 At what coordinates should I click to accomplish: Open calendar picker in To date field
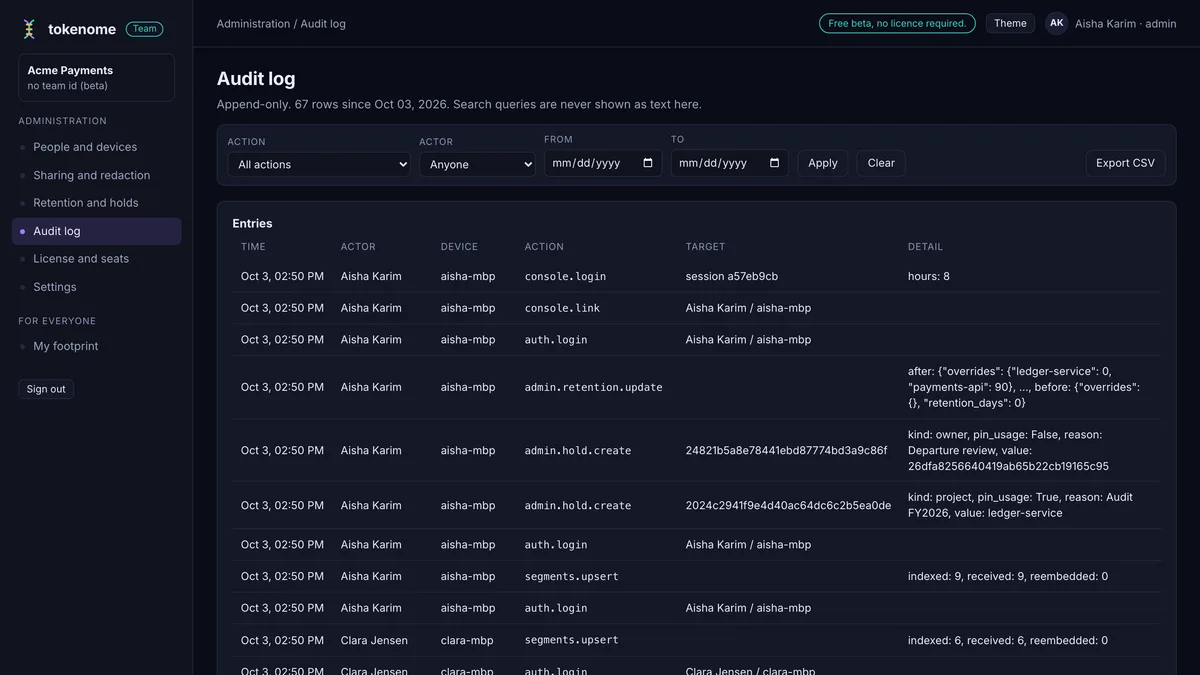click(774, 163)
